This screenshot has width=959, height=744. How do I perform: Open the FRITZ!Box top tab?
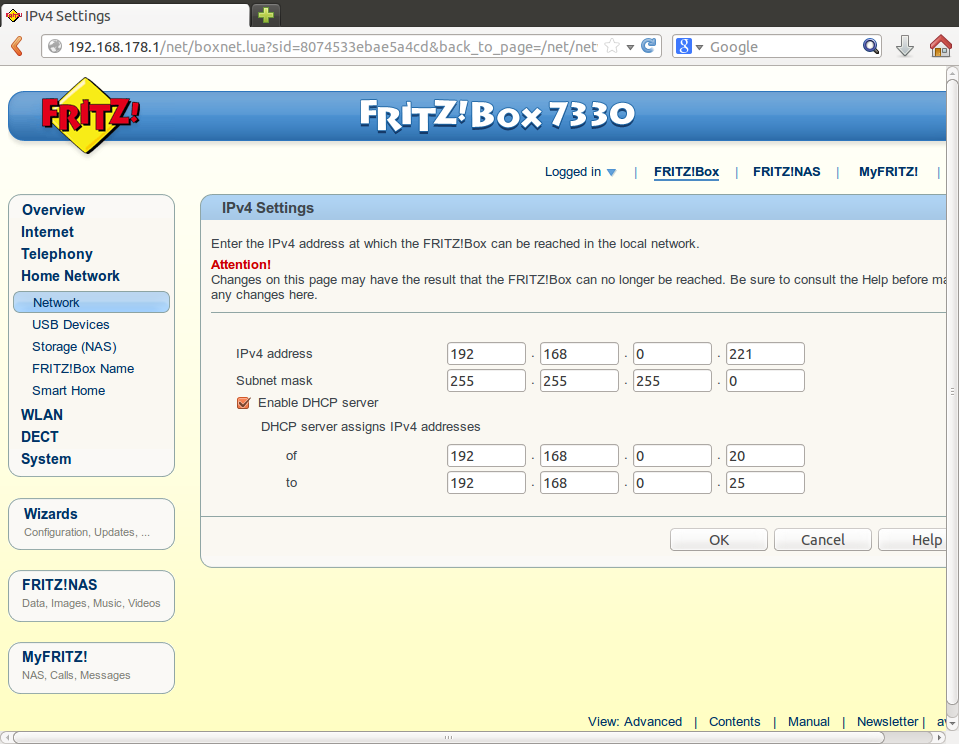click(686, 172)
